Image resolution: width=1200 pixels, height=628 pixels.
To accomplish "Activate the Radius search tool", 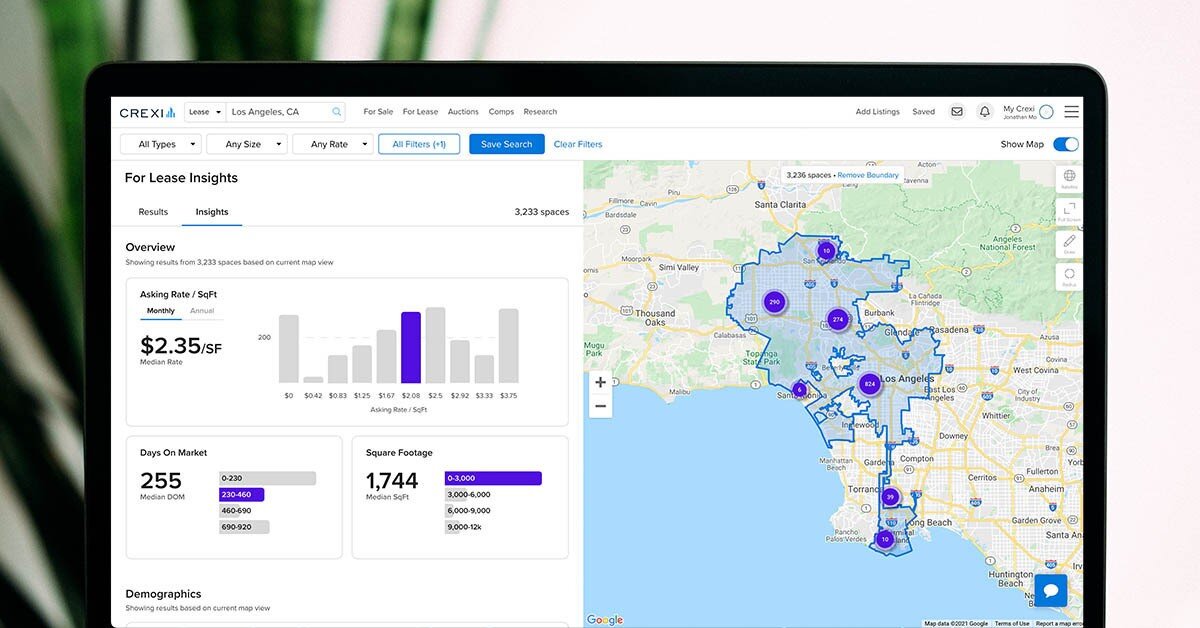I will click(x=1069, y=275).
